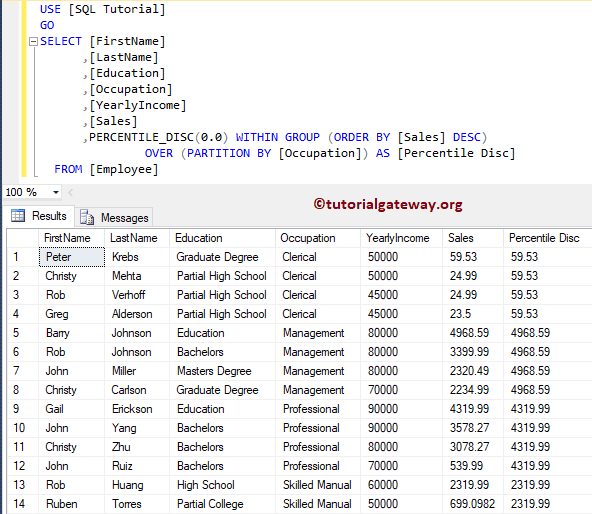
Task: Click the Yang last name cell
Action: click(x=137, y=428)
